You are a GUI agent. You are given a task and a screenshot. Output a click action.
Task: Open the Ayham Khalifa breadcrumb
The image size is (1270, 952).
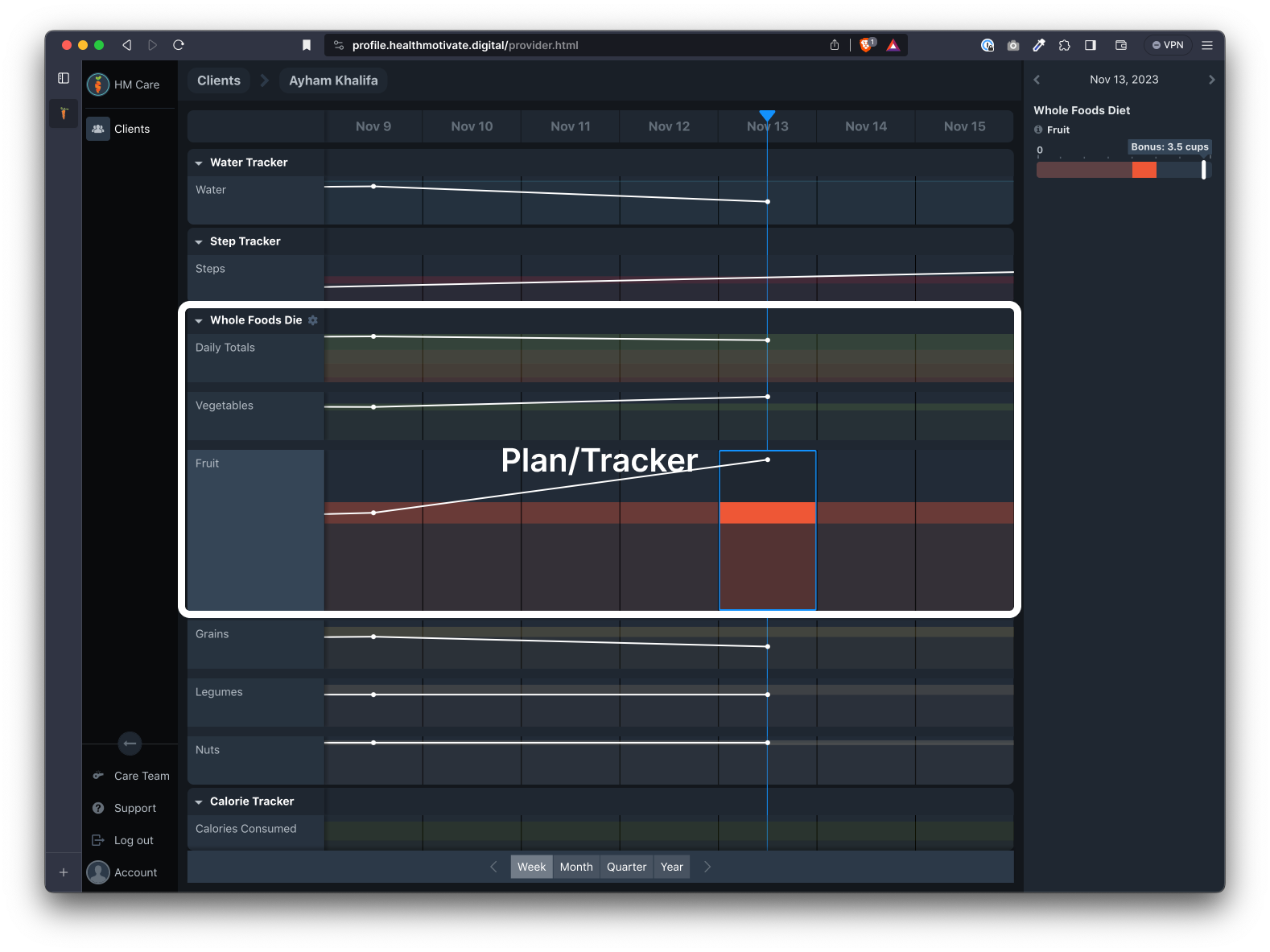point(333,80)
